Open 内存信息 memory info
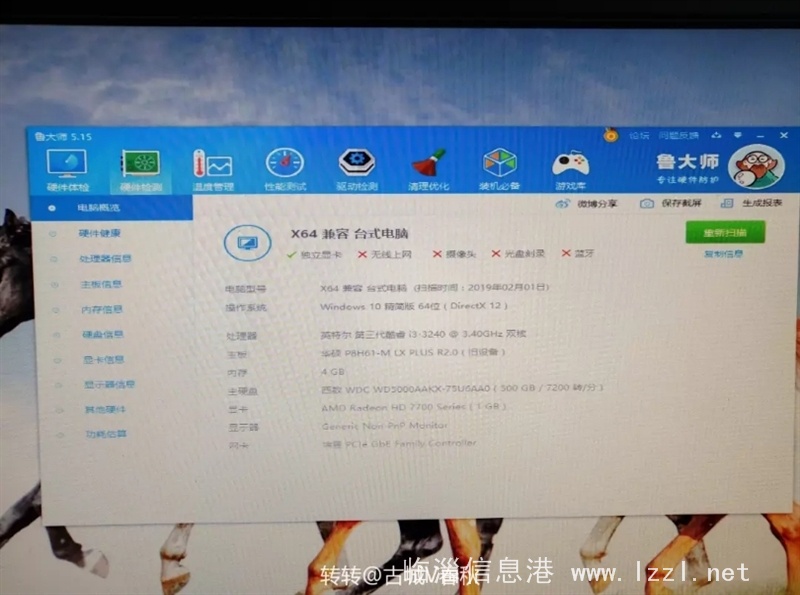 point(102,309)
